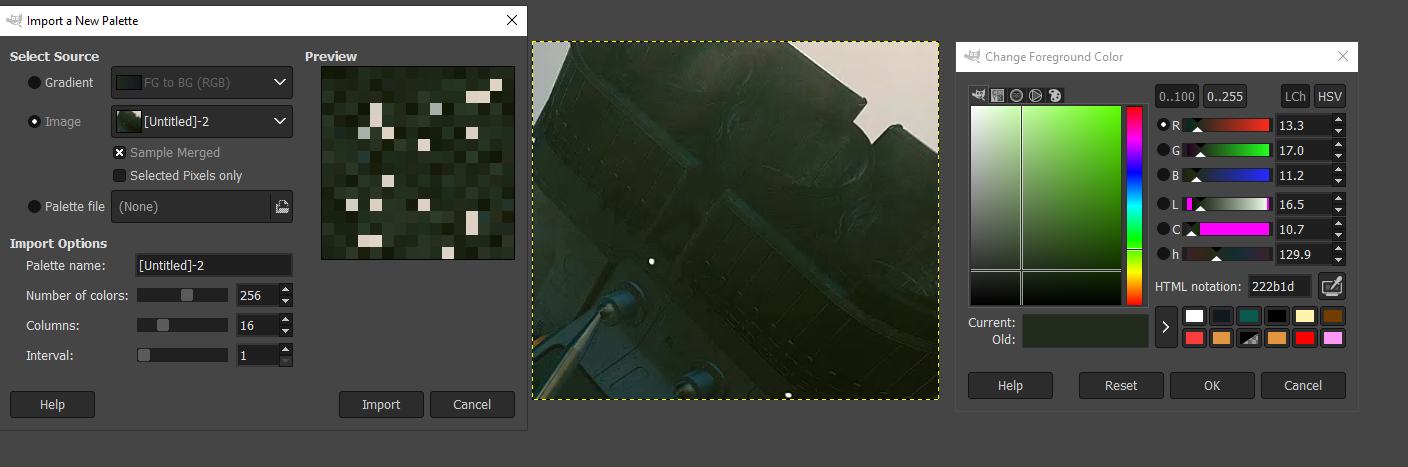Cancel the Change Foreground Color dialog

(1303, 385)
